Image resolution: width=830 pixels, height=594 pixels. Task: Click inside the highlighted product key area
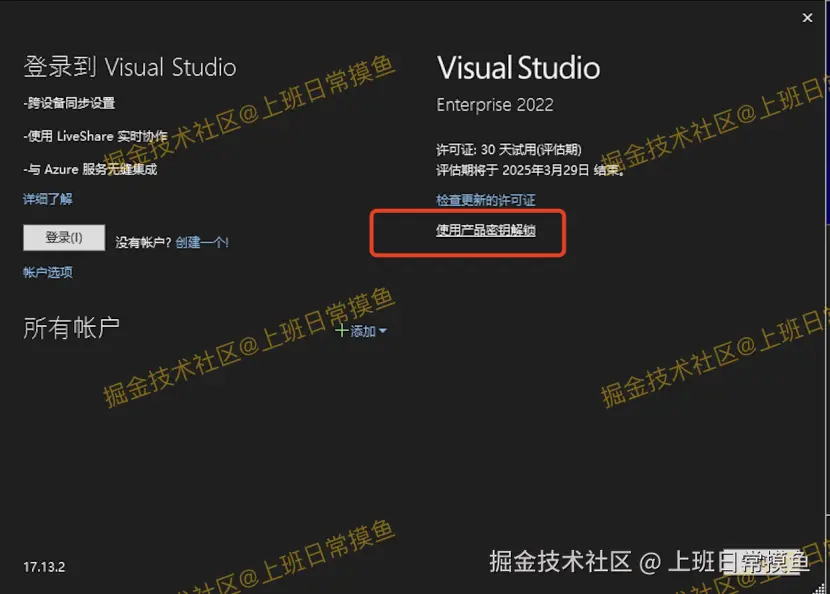(x=467, y=233)
